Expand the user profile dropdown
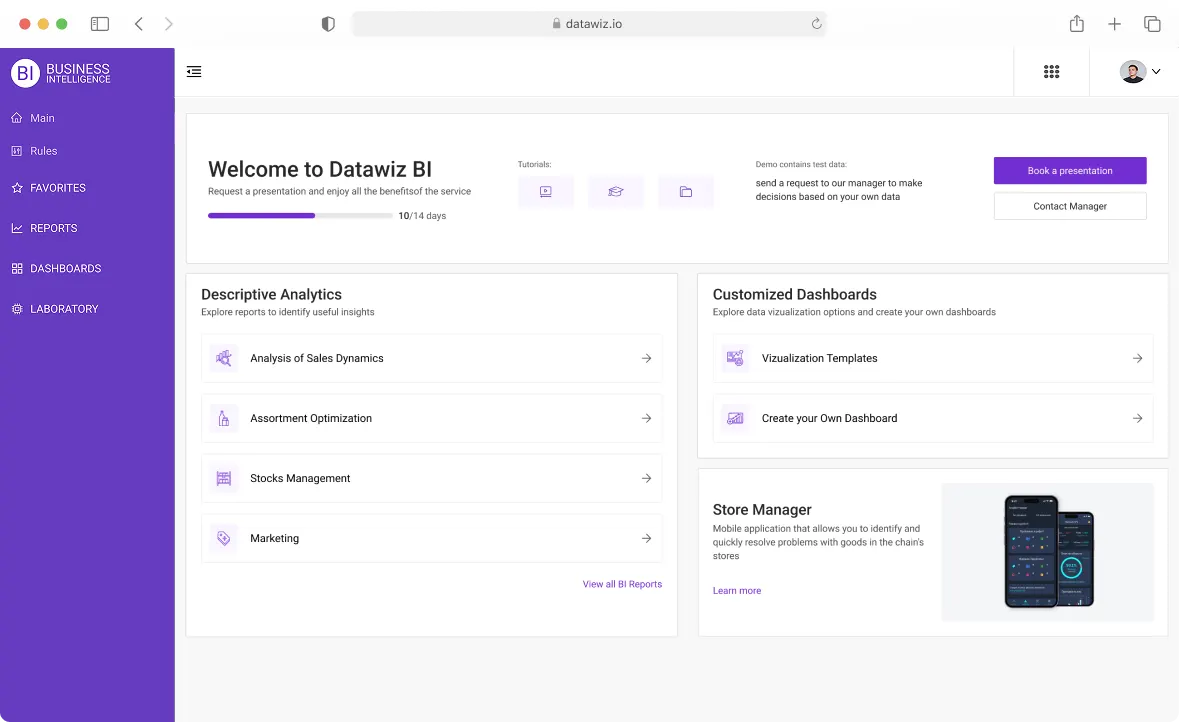Viewport: 1182px width, 722px height. pos(1140,72)
